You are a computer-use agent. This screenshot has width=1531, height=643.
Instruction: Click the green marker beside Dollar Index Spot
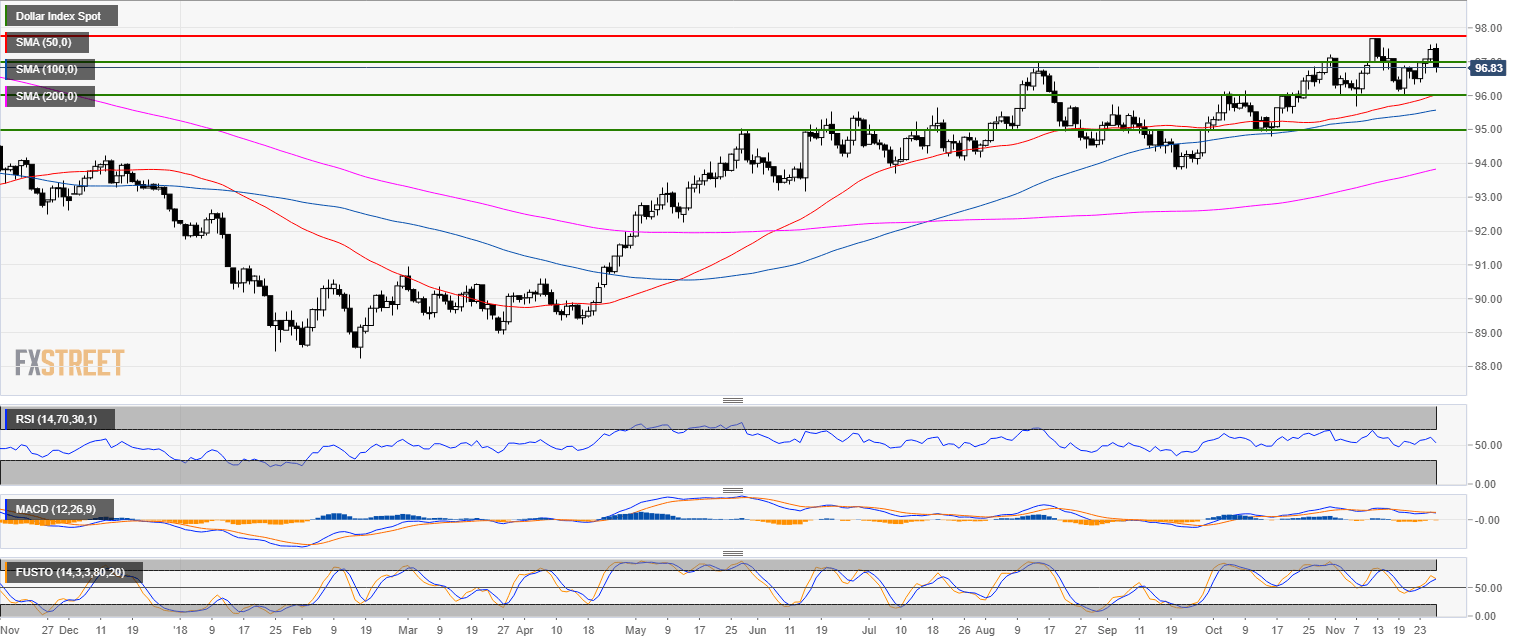[7, 16]
